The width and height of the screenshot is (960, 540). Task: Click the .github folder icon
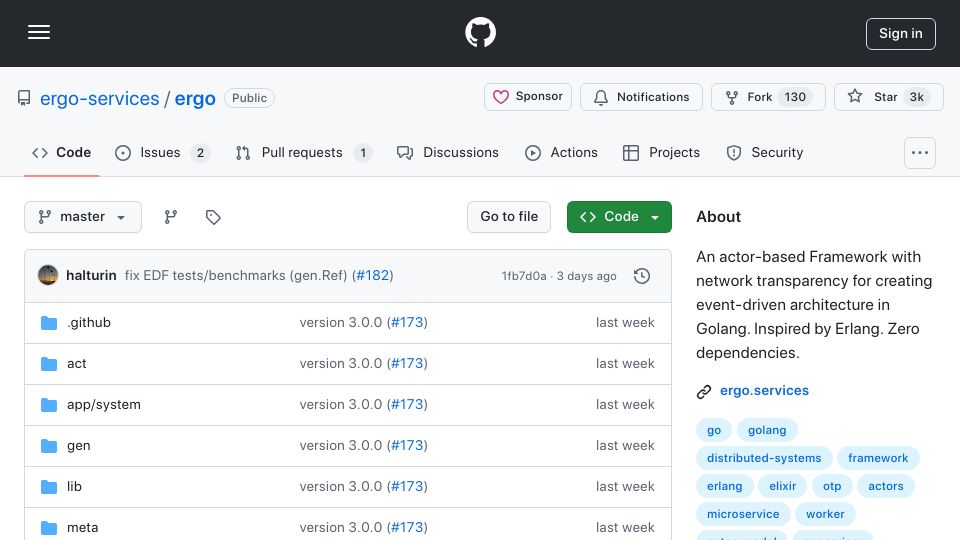click(49, 323)
